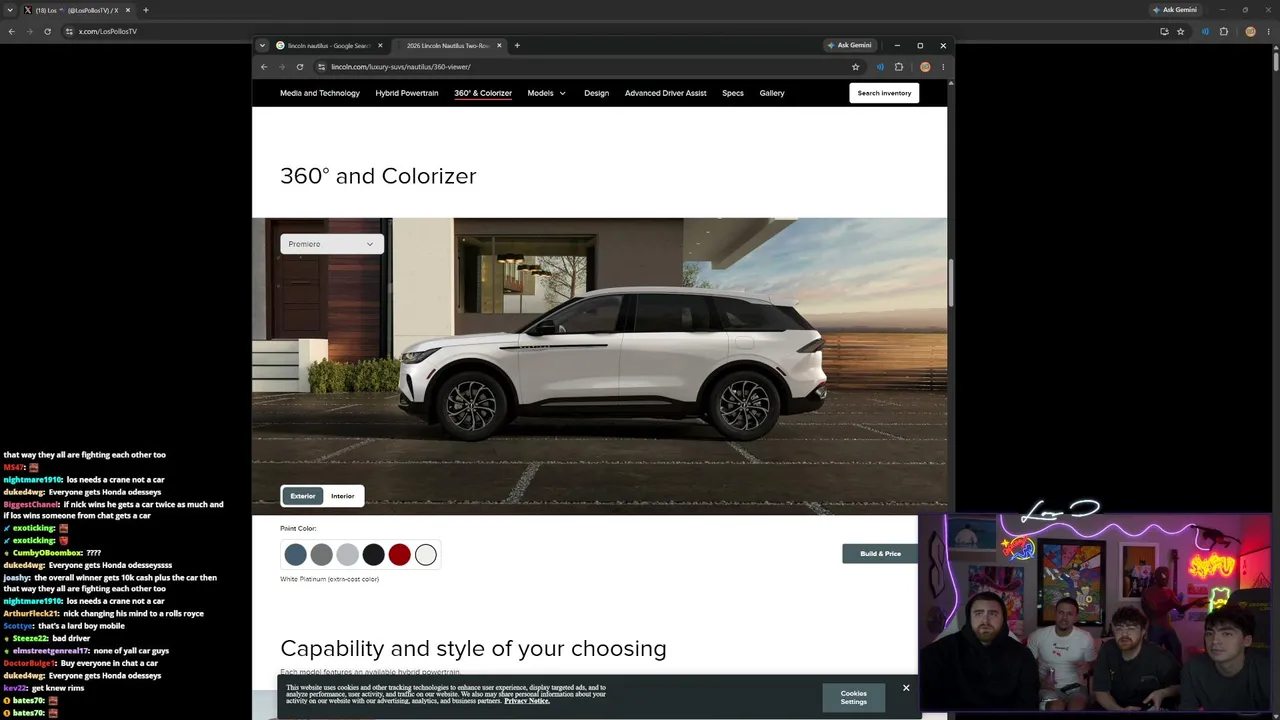Image resolution: width=1280 pixels, height=720 pixels.
Task: Go to 360° & Colorizer section
Action: pos(483,93)
